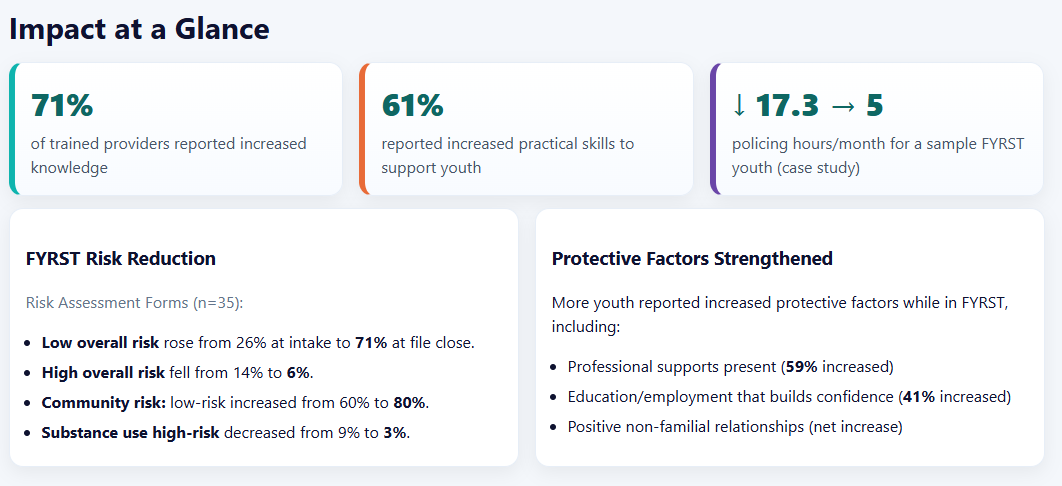Click the 'Impact at a Glance' heading
Screen dimensions: 1062x486
pos(139,29)
